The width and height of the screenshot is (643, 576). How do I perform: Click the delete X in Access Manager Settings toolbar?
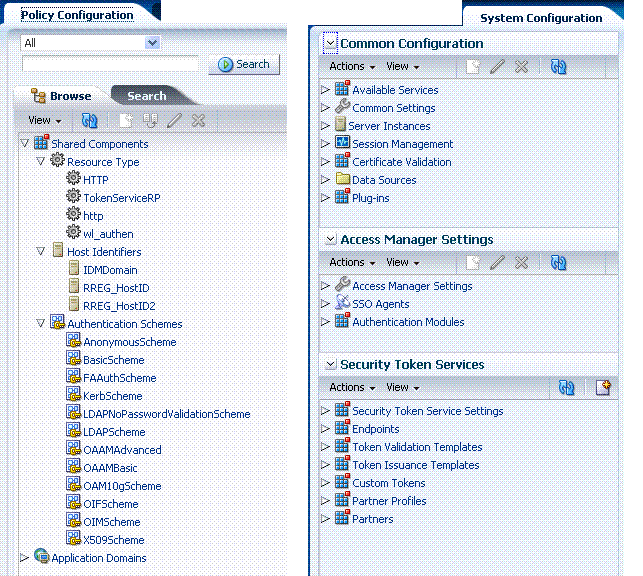521,262
